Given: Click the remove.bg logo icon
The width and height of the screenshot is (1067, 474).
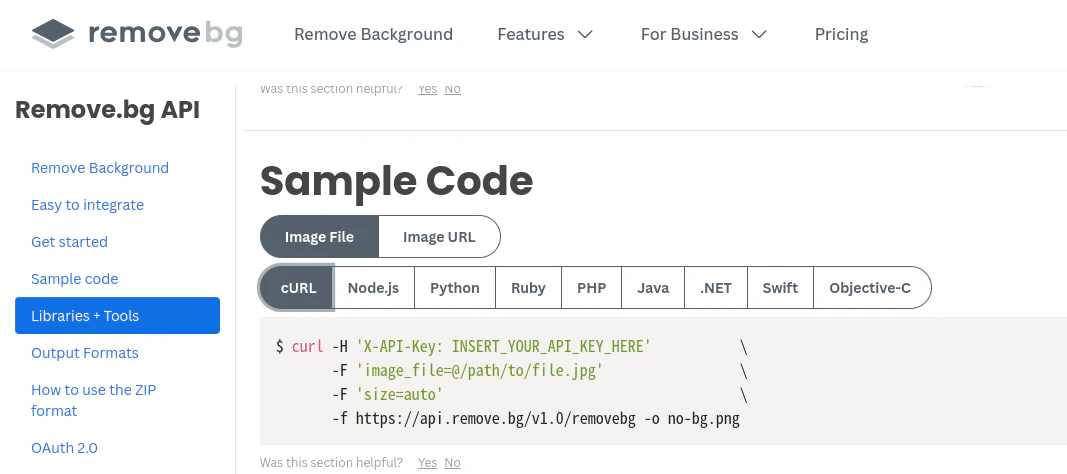Looking at the screenshot, I should pyautogui.click(x=53, y=34).
